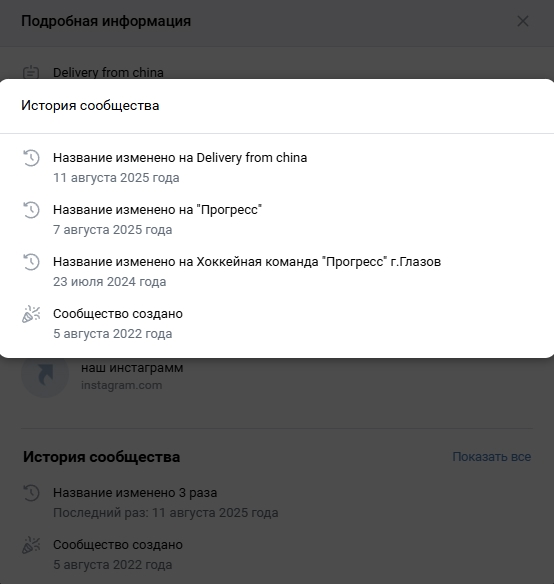The width and height of the screenshot is (554, 584).
Task: Close the 'Подробная информация' panel with the X
Action: (x=523, y=21)
